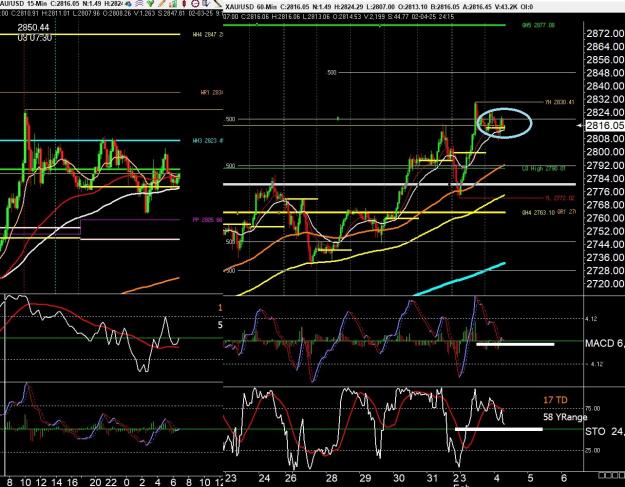Viewport: 625px width, 487px height.
Task: Click the 2872.00 price axis label
Action: tap(605, 33)
